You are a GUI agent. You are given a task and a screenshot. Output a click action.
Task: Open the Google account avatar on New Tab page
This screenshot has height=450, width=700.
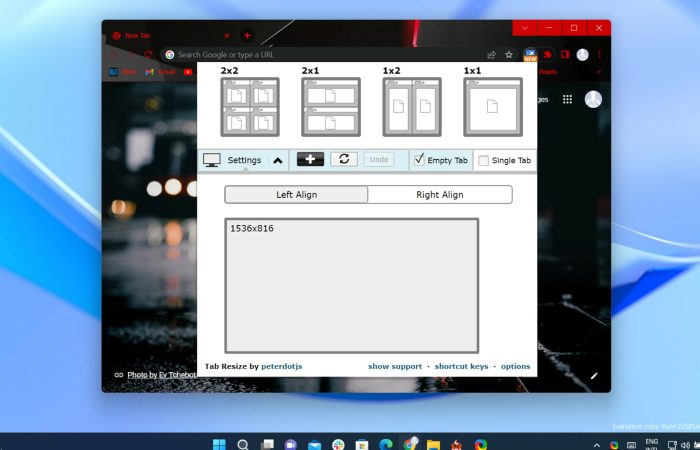click(x=593, y=99)
